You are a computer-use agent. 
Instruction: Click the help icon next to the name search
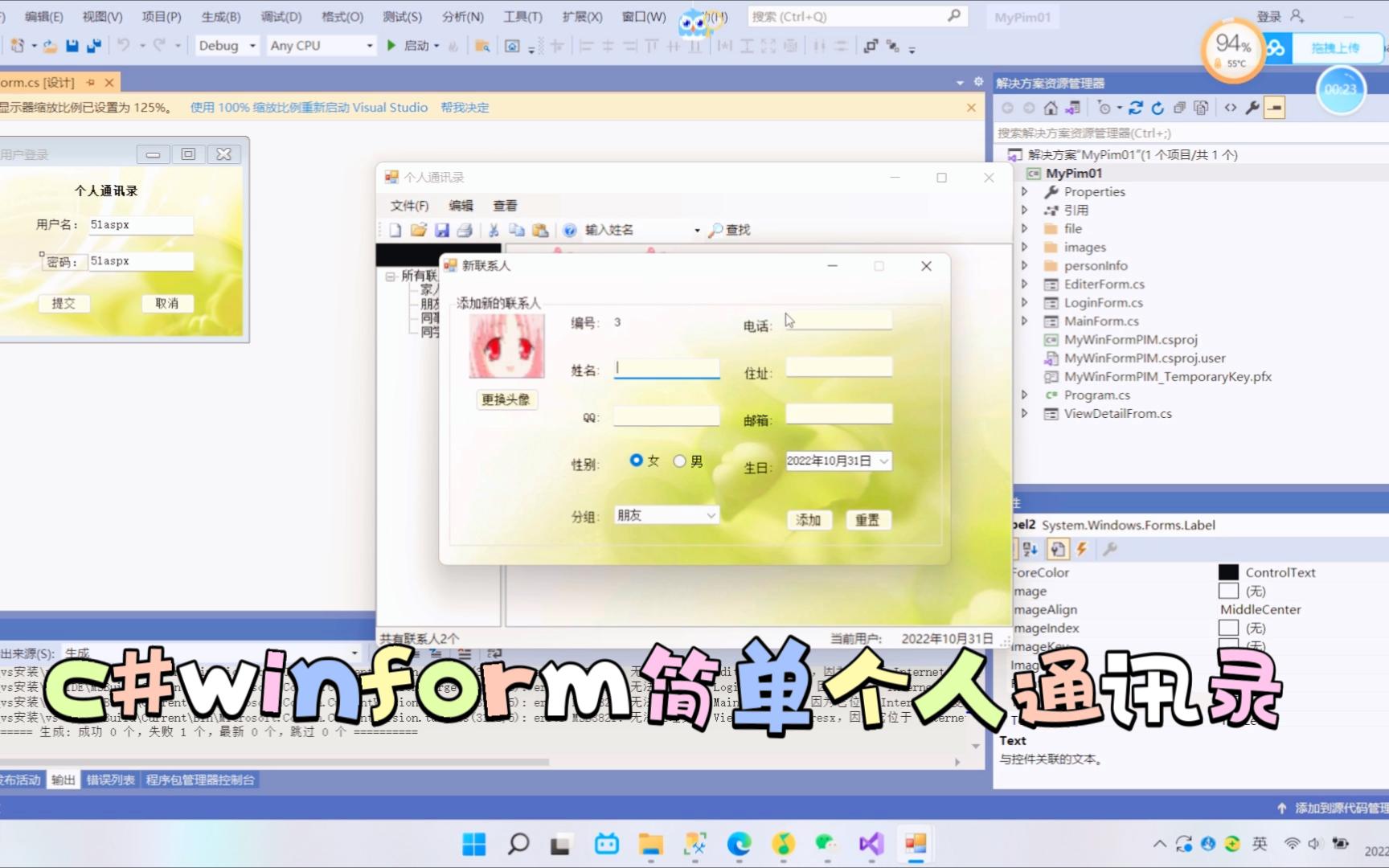click(x=569, y=230)
